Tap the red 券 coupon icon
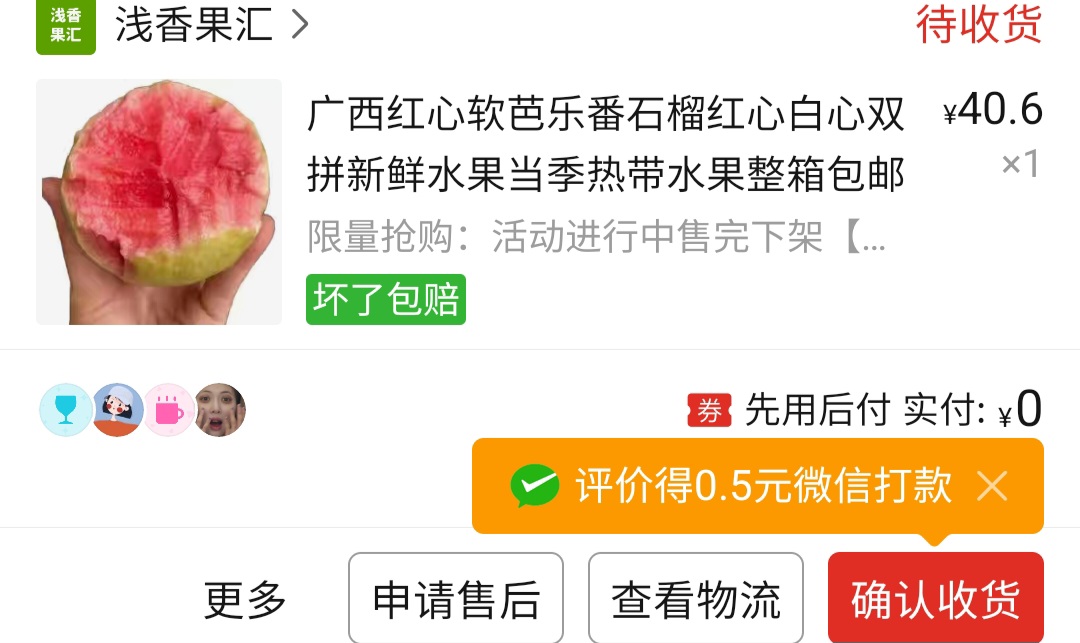 point(709,410)
